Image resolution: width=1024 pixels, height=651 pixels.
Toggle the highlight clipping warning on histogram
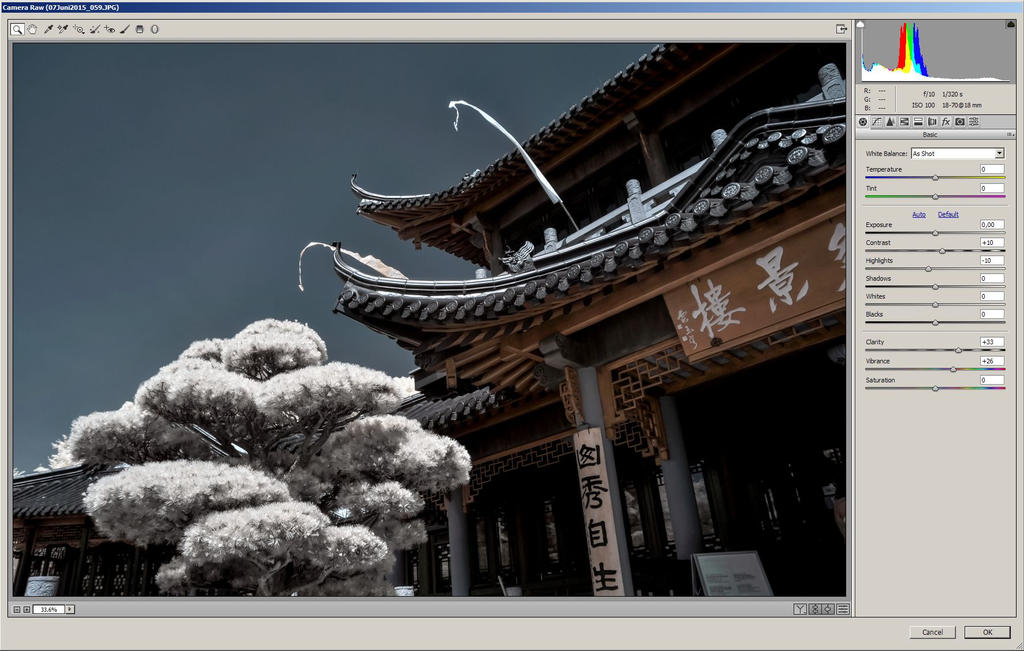click(1011, 23)
